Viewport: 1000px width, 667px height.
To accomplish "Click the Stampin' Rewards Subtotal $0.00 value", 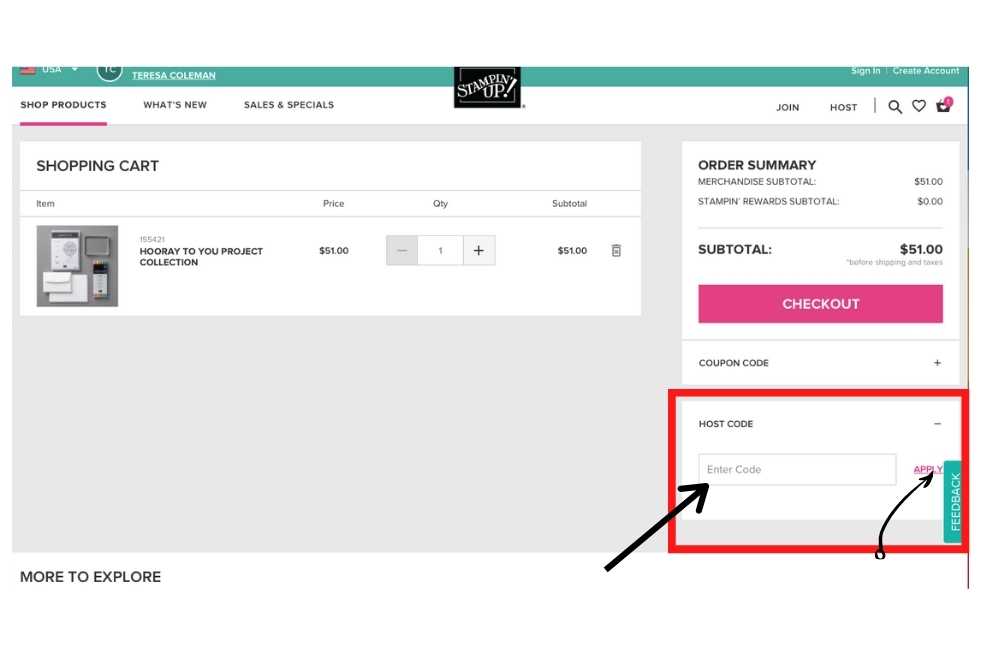I will point(930,202).
